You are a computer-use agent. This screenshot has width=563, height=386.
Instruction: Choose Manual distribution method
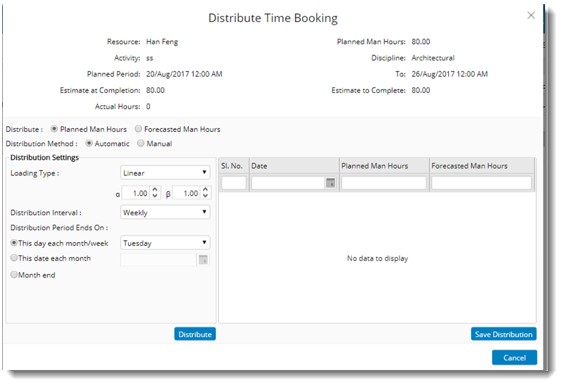tap(141, 143)
